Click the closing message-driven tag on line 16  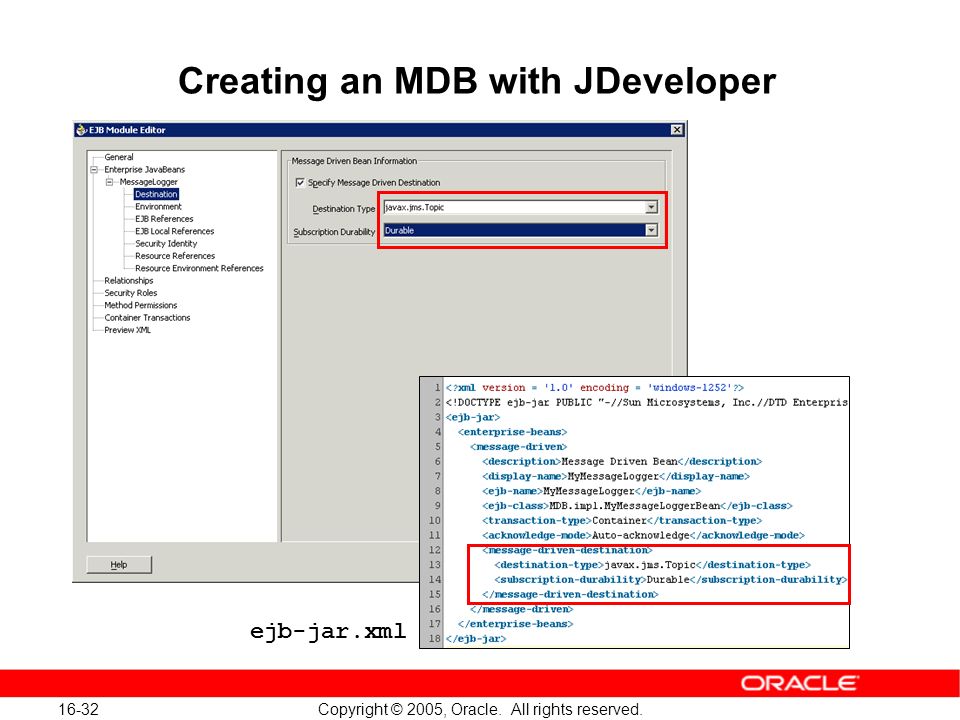(x=522, y=609)
